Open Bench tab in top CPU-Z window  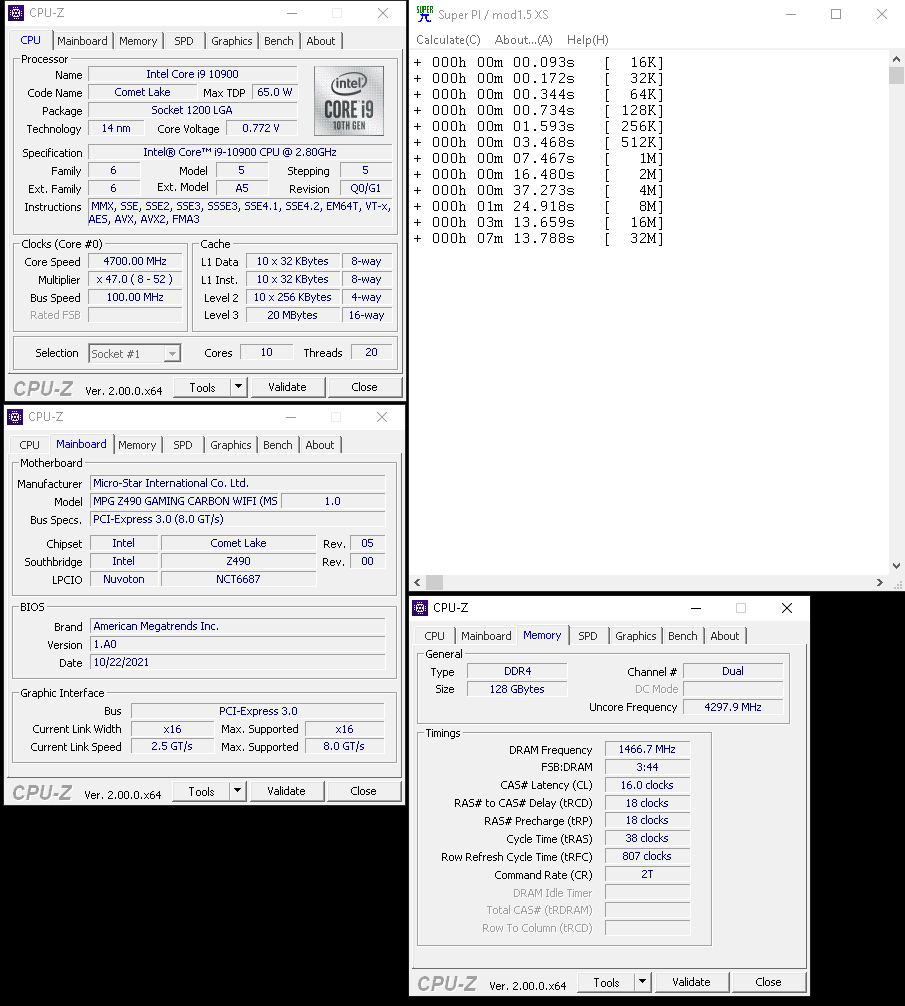278,40
